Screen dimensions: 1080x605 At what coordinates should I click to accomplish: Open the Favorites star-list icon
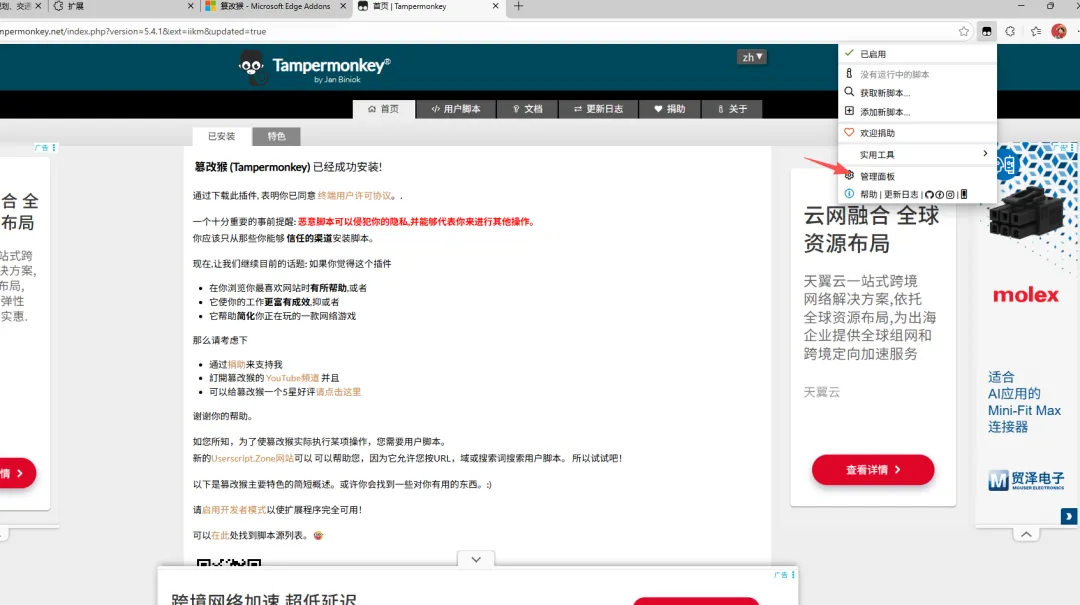click(x=1035, y=31)
